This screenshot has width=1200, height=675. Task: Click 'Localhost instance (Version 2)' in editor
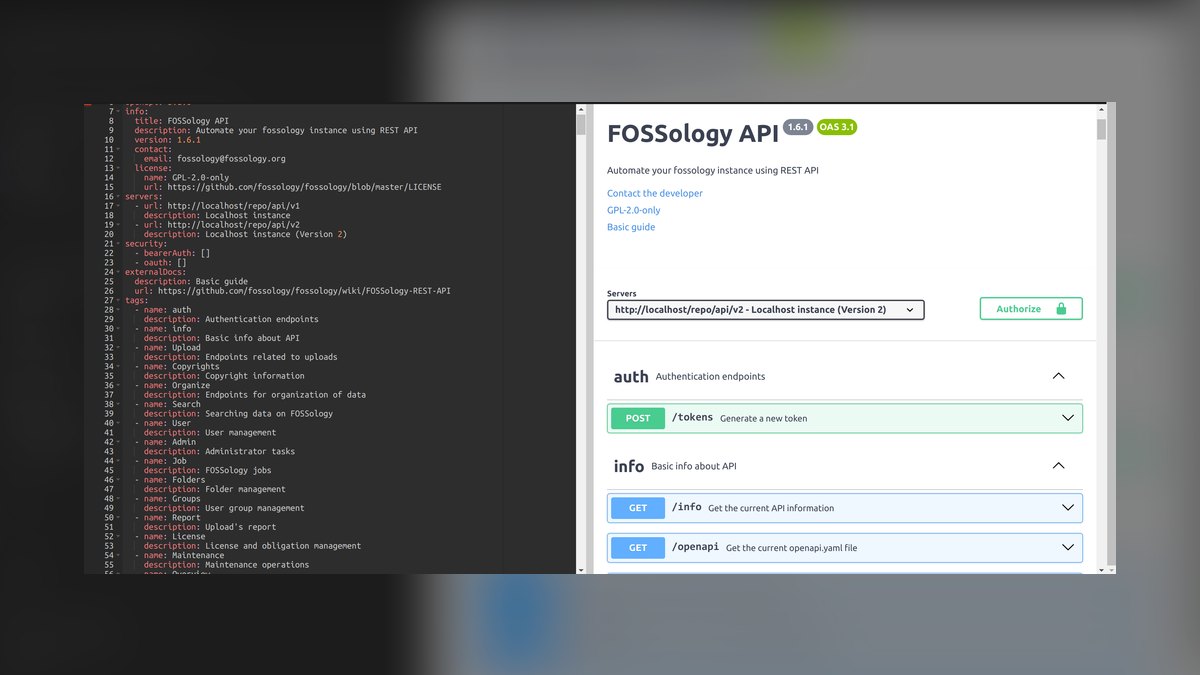(276, 234)
